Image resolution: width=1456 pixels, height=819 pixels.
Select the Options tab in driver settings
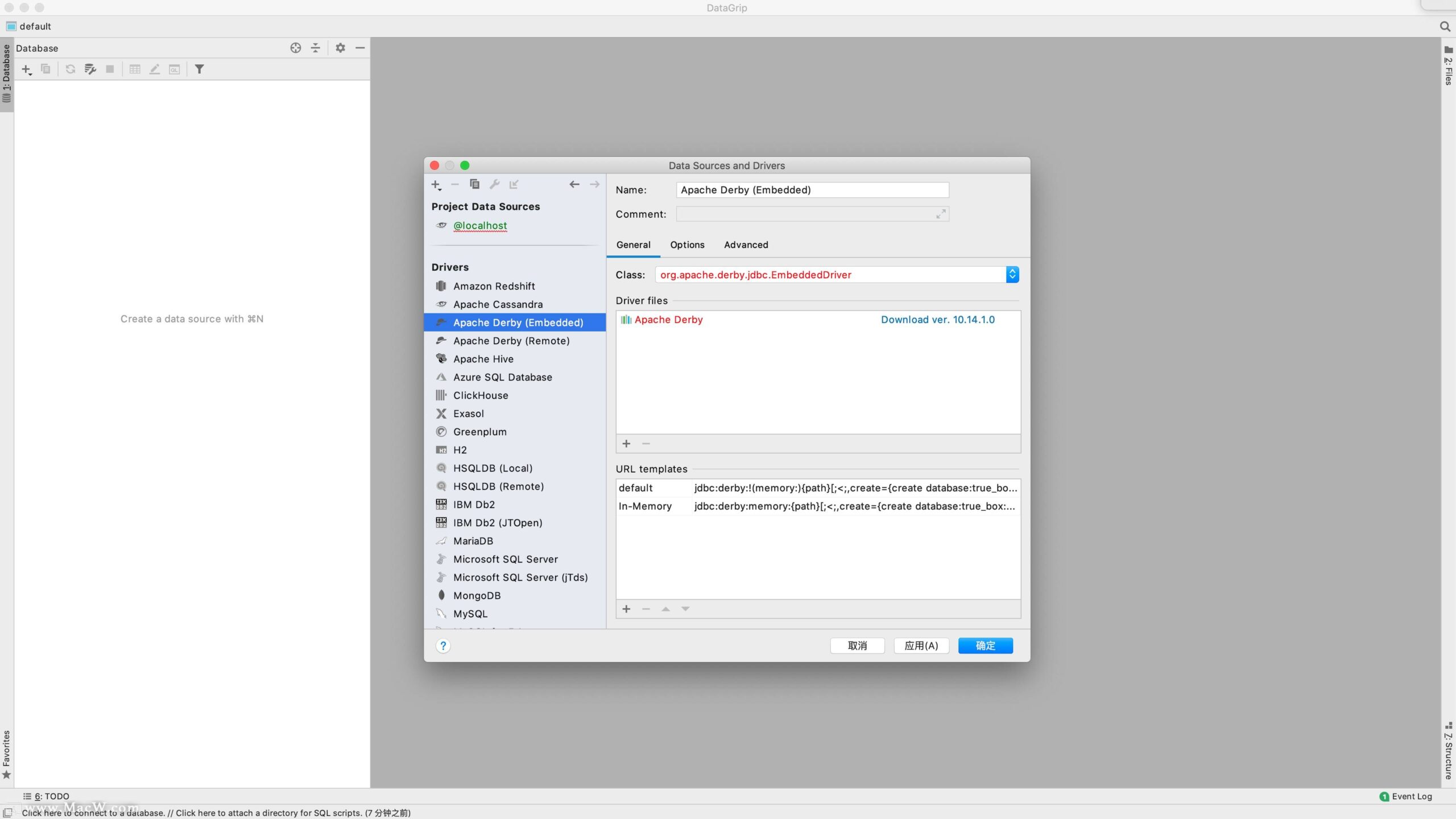687,244
